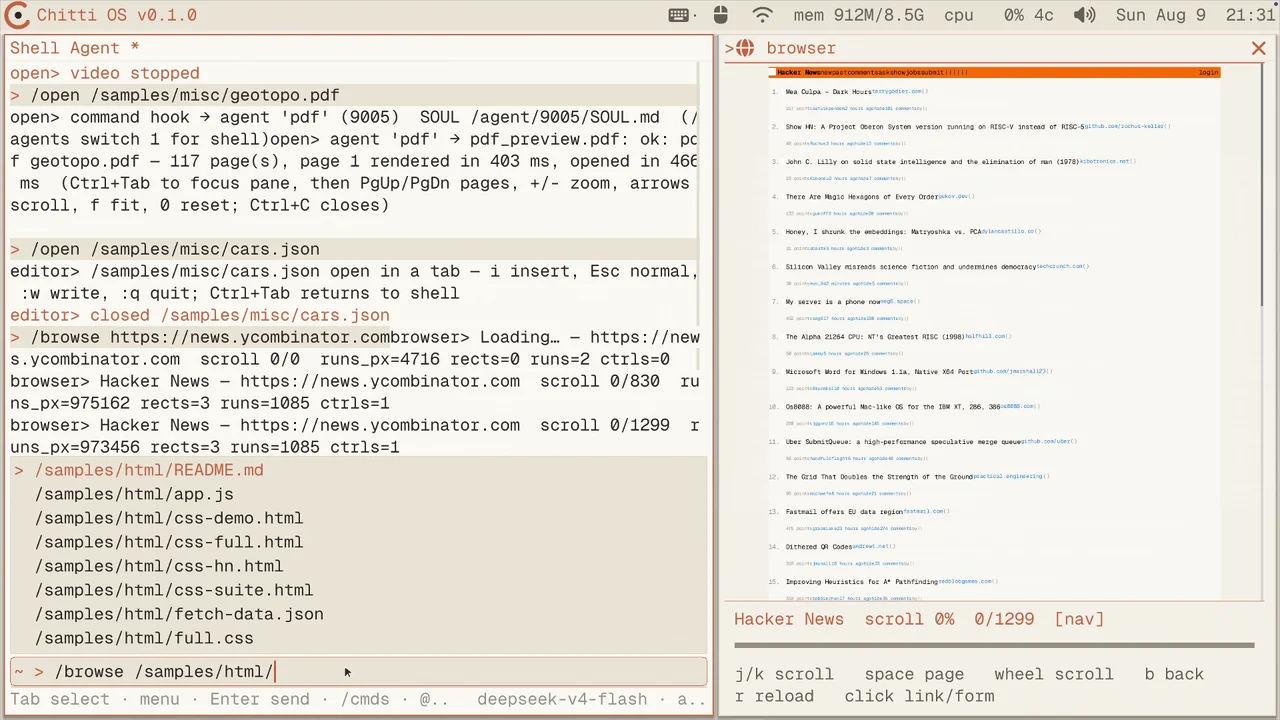The width and height of the screenshot is (1280, 720).
Task: Click the date Sun Aug 9
Action: 1161,15
